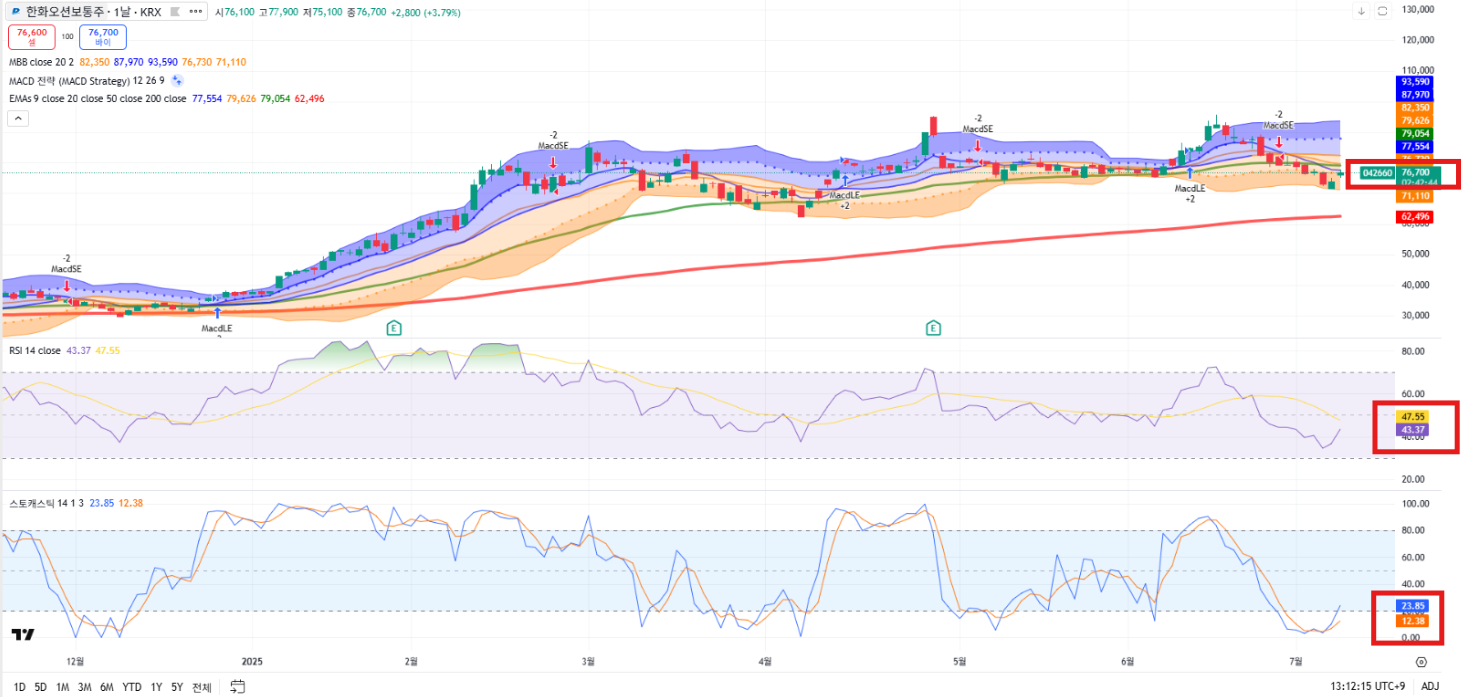Click the 12월 label on the time axis
Image resolution: width=1462 pixels, height=697 pixels.
coord(75,661)
